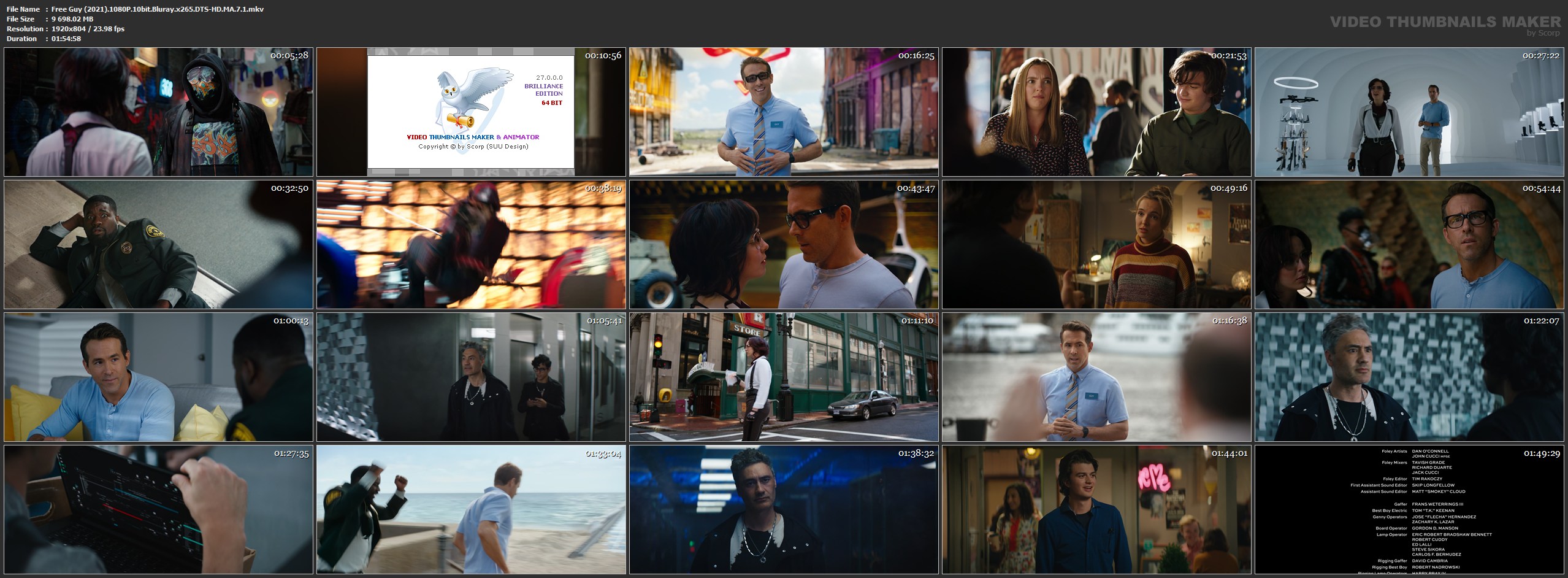The height and width of the screenshot is (578, 1568).
Task: Open the café scene thumbnail at 00:21:53
Action: 1096,112
